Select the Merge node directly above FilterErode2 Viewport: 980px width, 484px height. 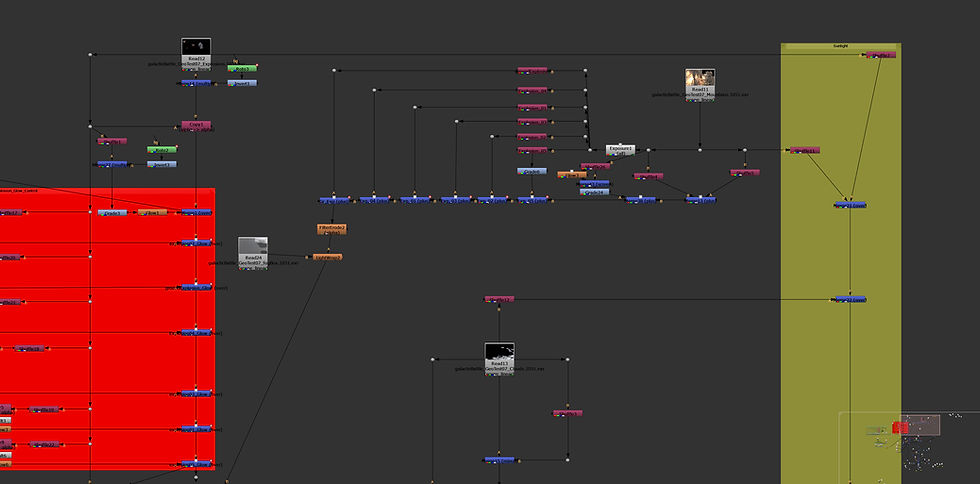coord(334,200)
